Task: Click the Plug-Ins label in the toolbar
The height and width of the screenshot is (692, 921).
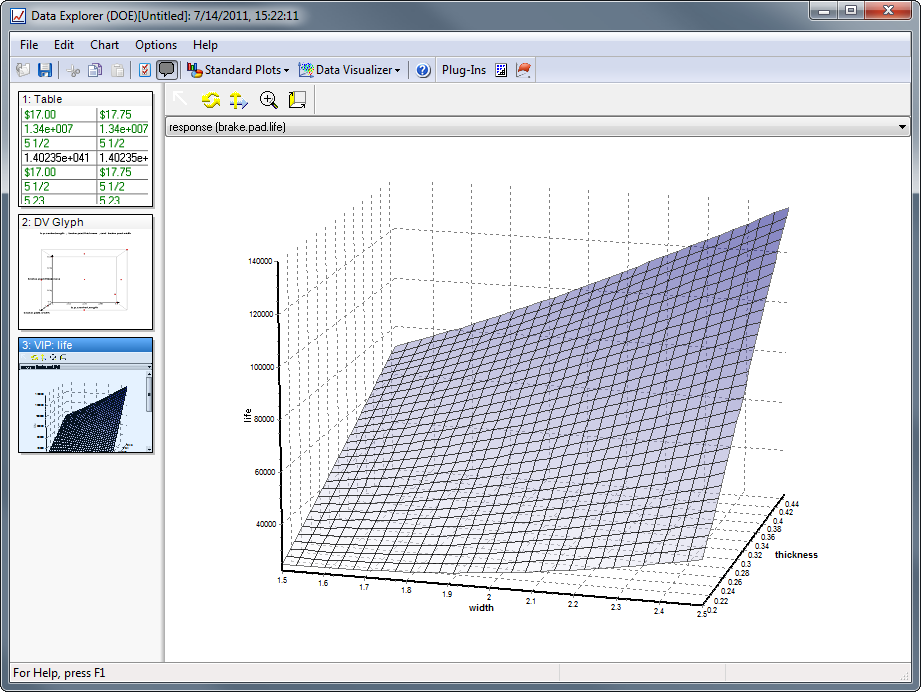Action: pos(464,70)
